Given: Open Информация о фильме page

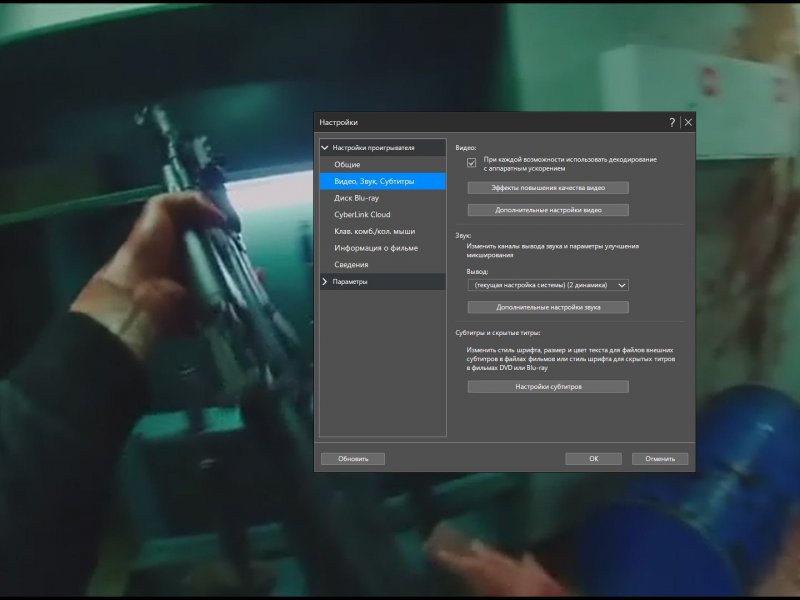Looking at the screenshot, I should [383, 248].
